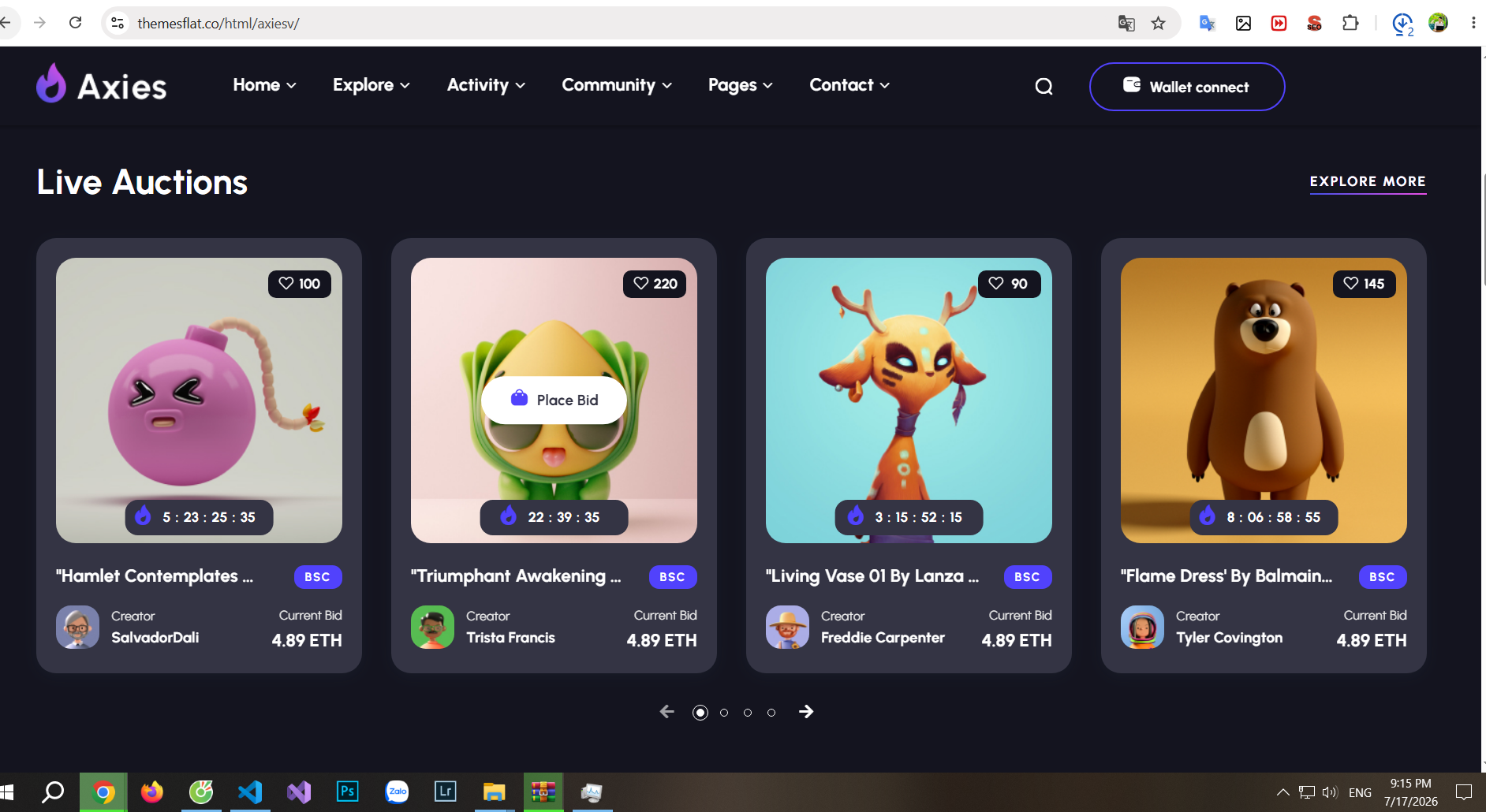Reload the page in the browser
This screenshot has height=812, width=1486.
pyautogui.click(x=76, y=23)
